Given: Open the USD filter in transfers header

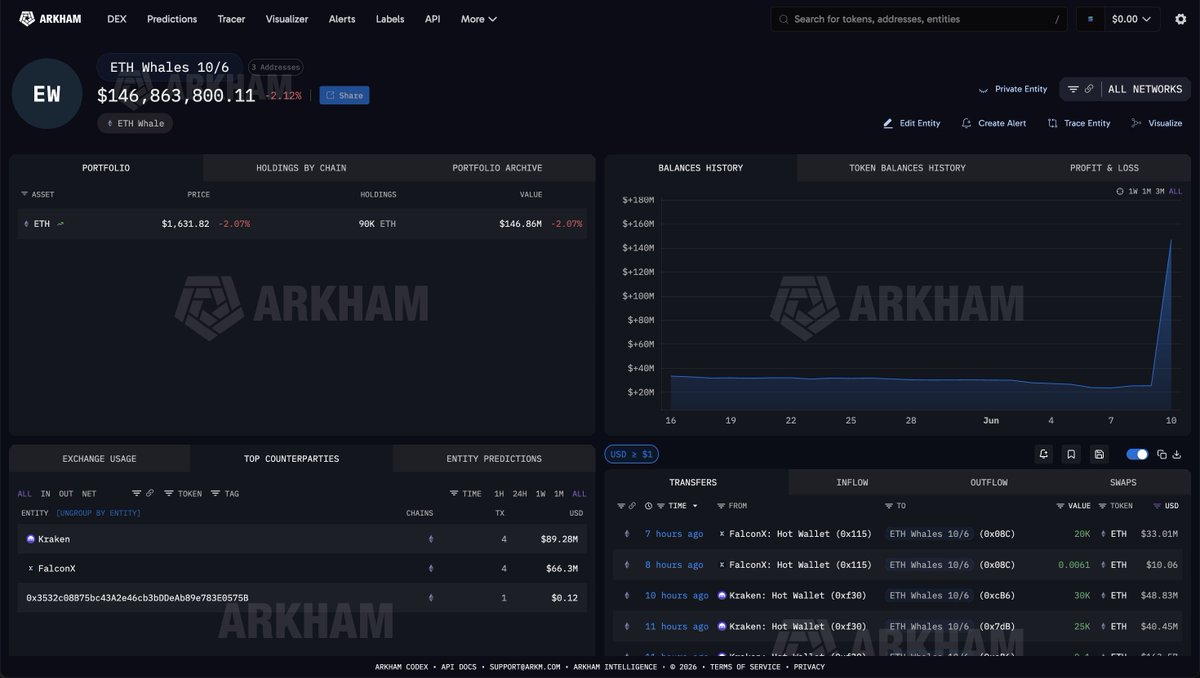Looking at the screenshot, I should [1166, 506].
